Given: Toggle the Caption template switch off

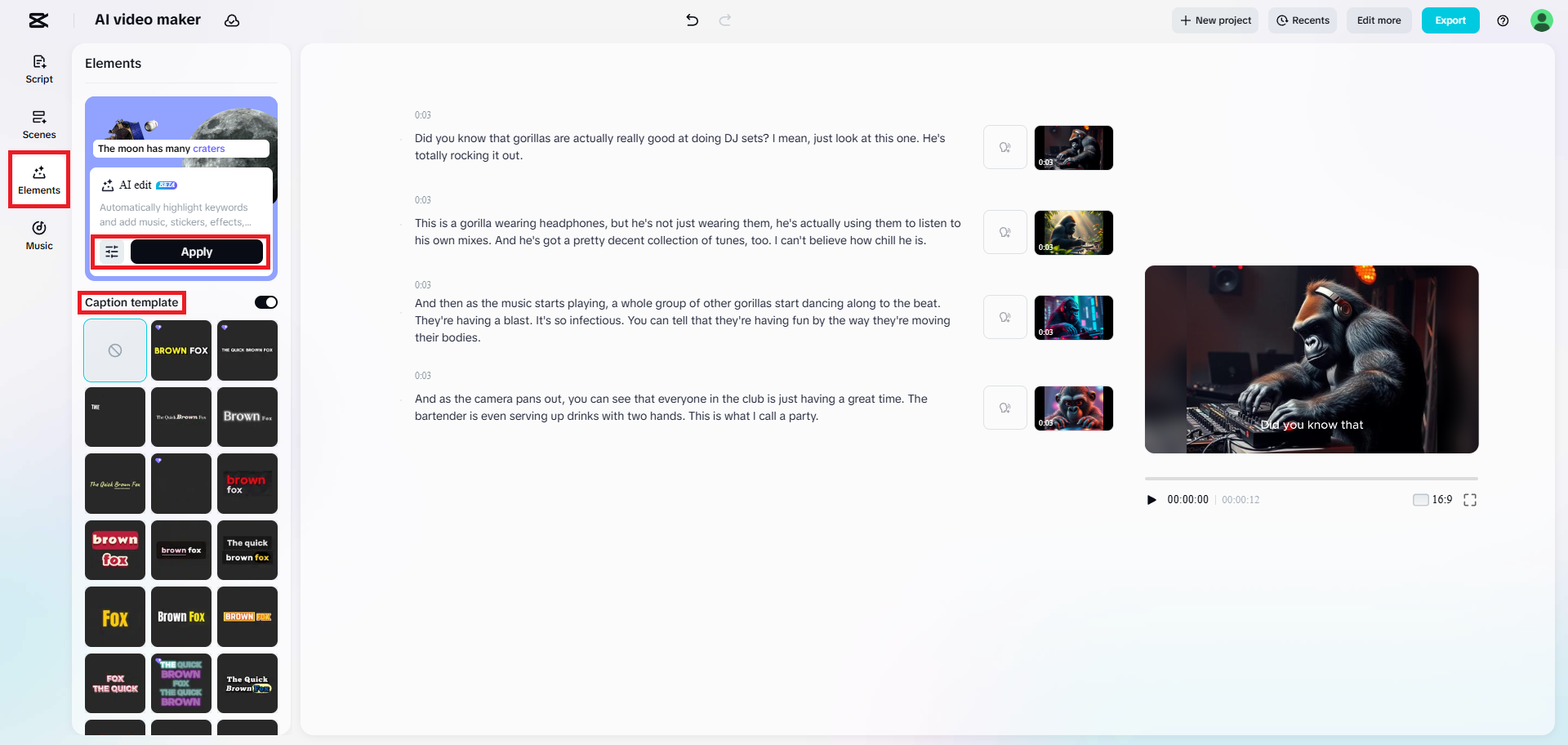Looking at the screenshot, I should pyautogui.click(x=265, y=301).
